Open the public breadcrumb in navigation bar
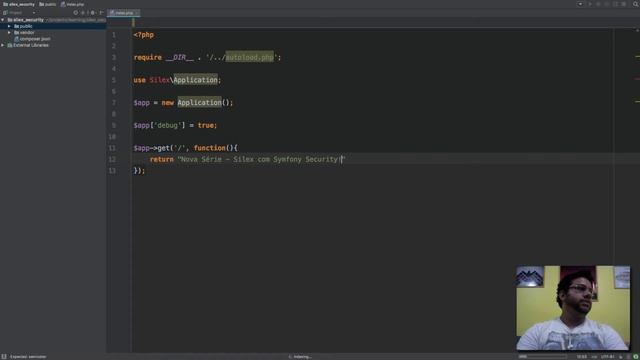The image size is (640, 360). tap(48, 4)
